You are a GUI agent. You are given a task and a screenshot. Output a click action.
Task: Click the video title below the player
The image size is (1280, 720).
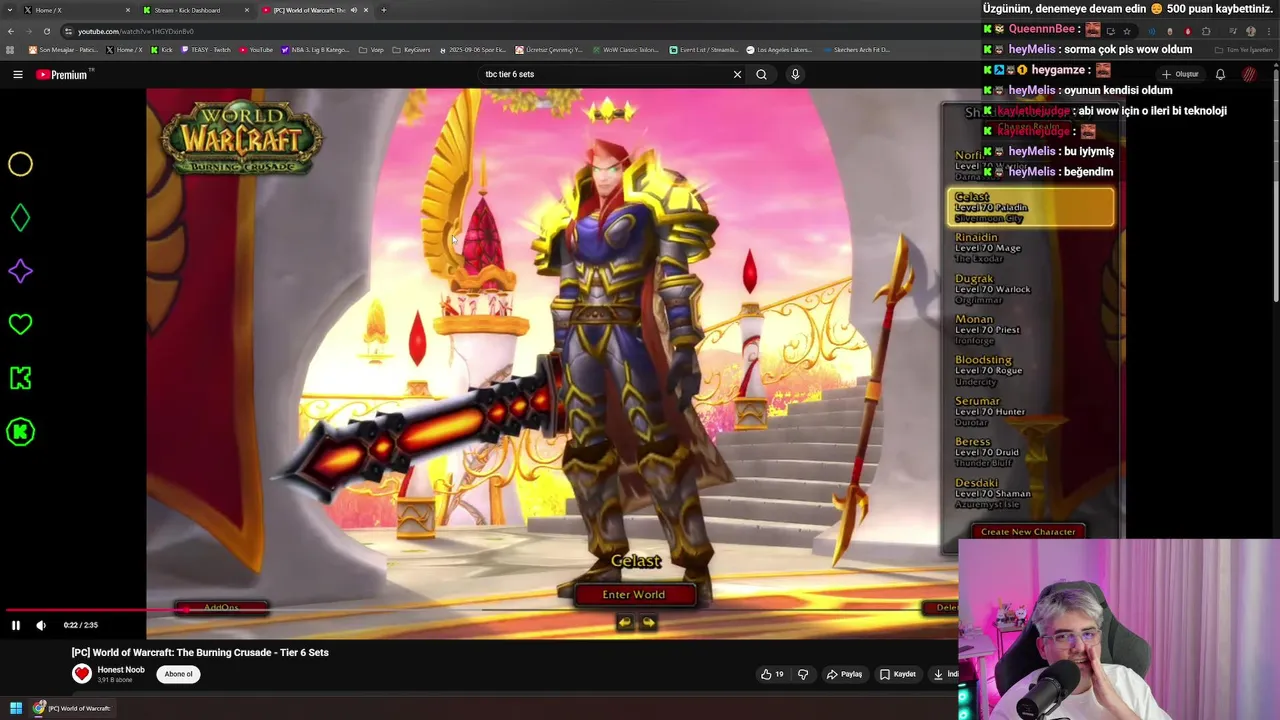click(200, 652)
